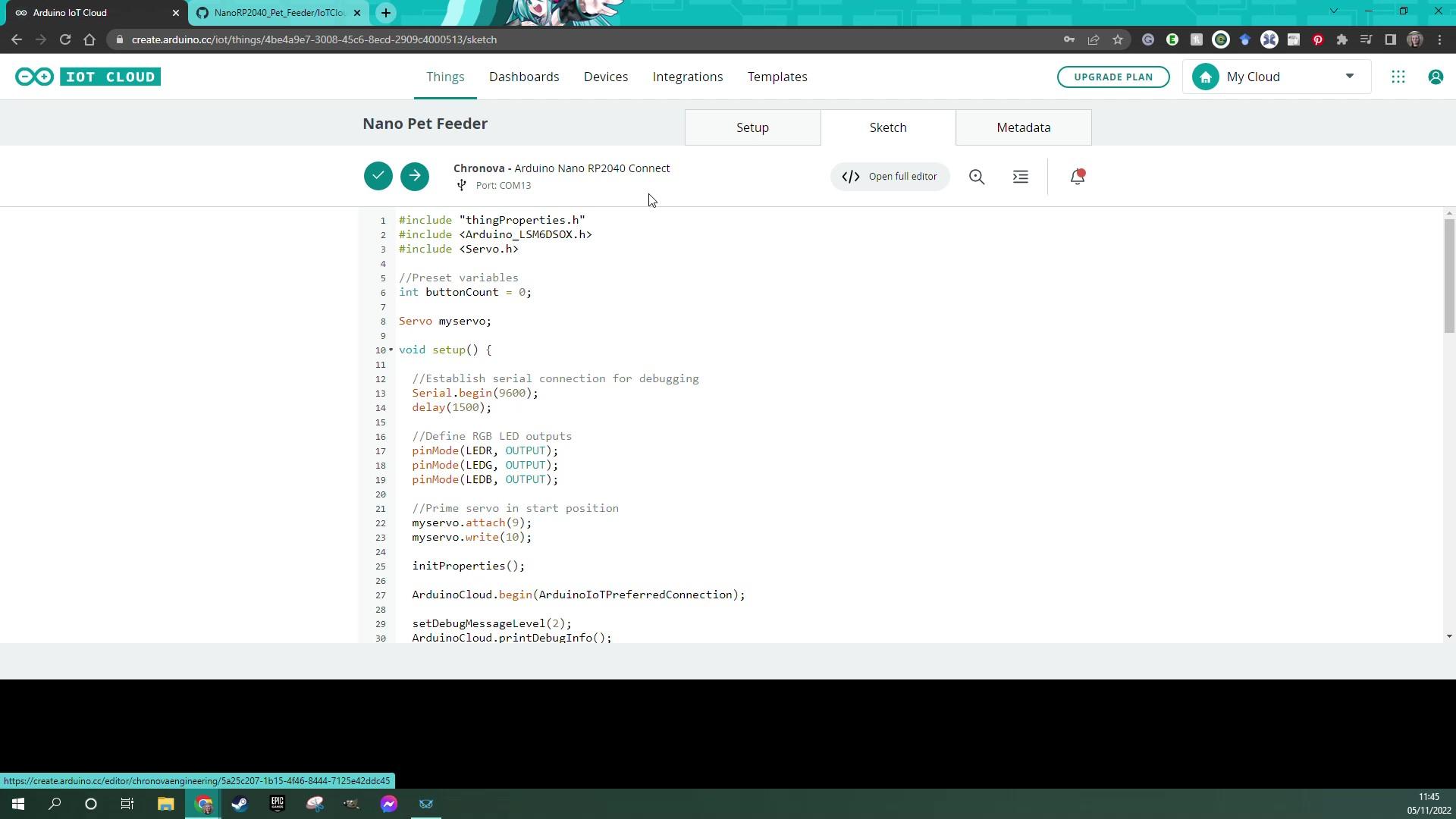Click the auto-format indent icon
Image resolution: width=1456 pixels, height=819 pixels.
1021,177
